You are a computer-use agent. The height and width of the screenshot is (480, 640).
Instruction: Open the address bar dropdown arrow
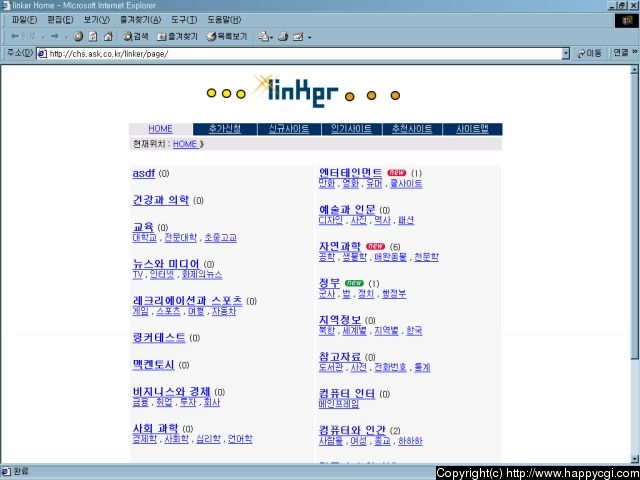pos(565,53)
